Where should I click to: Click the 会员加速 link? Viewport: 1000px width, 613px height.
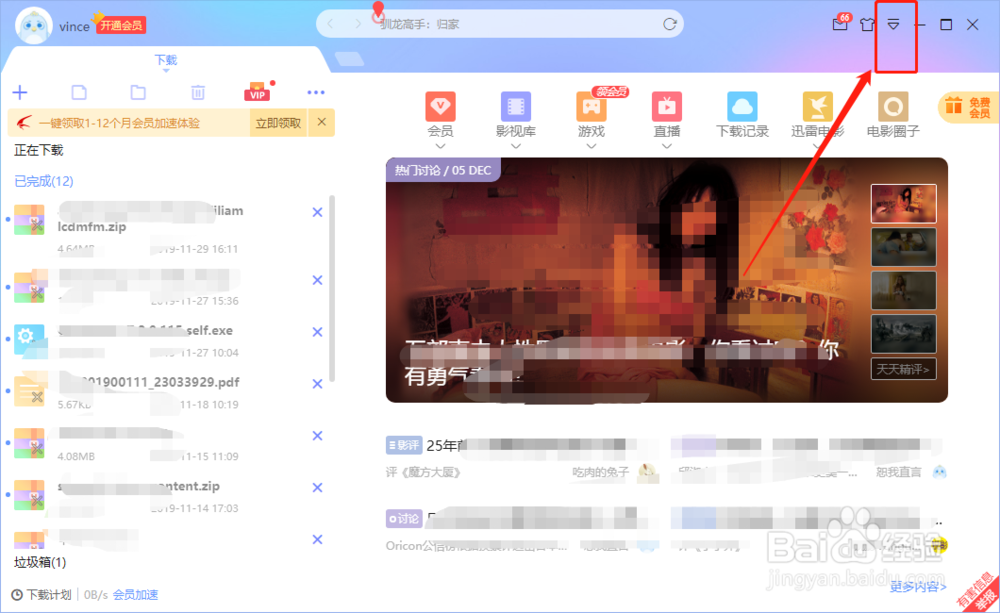tap(135, 595)
